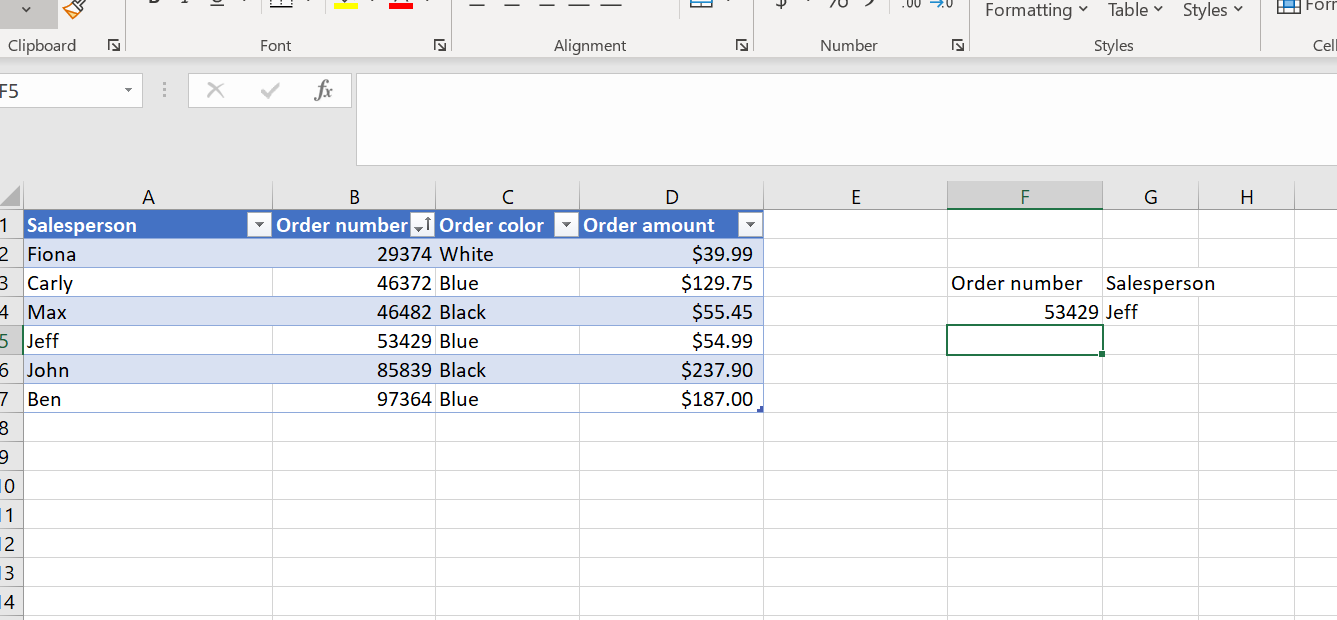Apply the red font color
This screenshot has height=620, width=1337.
401,5
